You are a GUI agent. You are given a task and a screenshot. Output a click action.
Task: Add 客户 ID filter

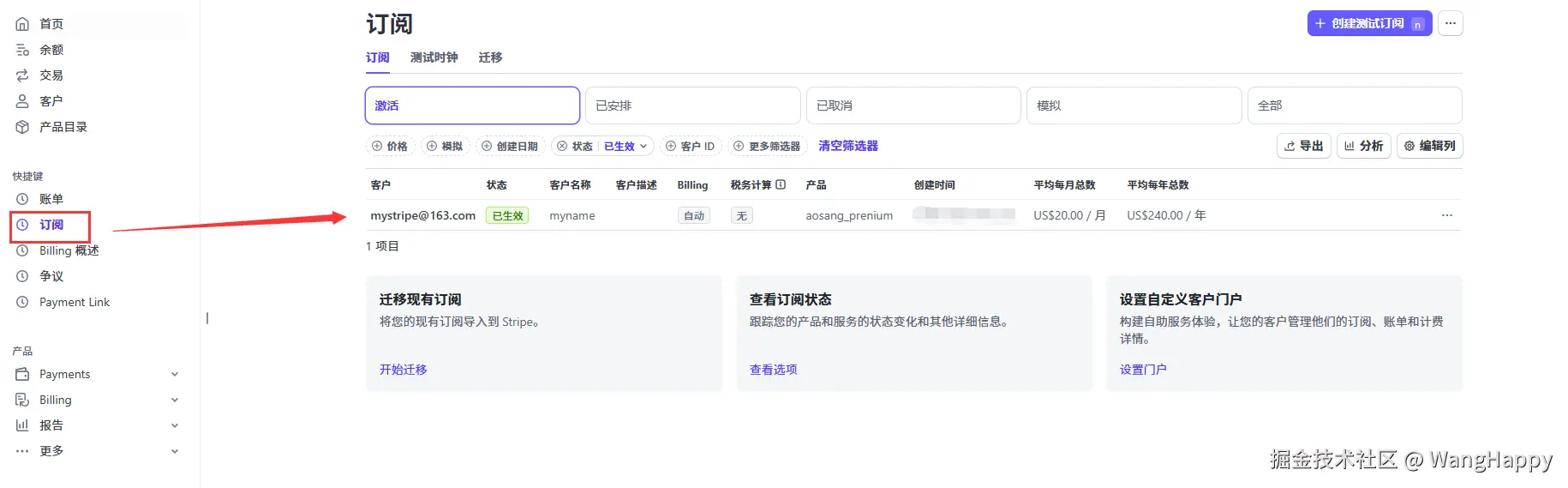[691, 146]
